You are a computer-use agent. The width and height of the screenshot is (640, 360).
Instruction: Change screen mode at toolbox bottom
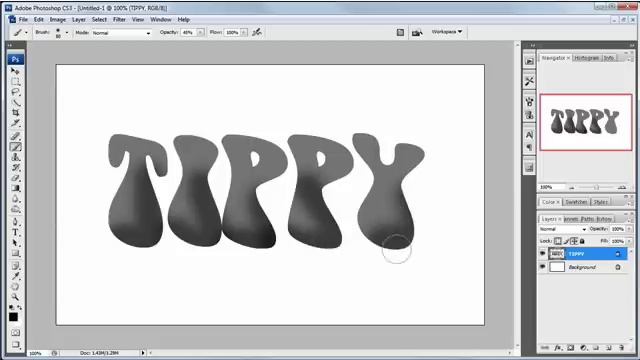click(15, 344)
